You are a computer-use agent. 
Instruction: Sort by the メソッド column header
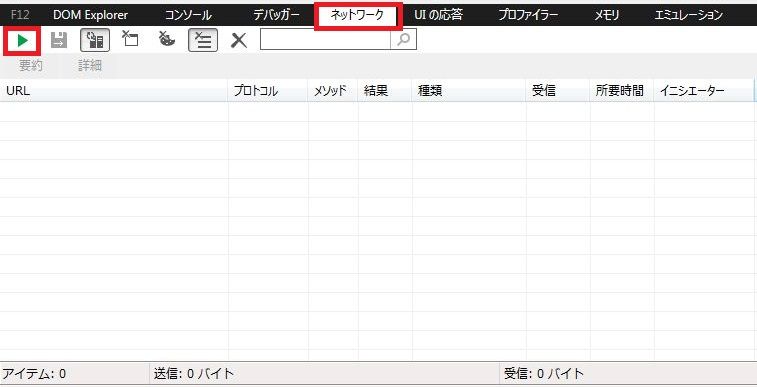click(333, 91)
